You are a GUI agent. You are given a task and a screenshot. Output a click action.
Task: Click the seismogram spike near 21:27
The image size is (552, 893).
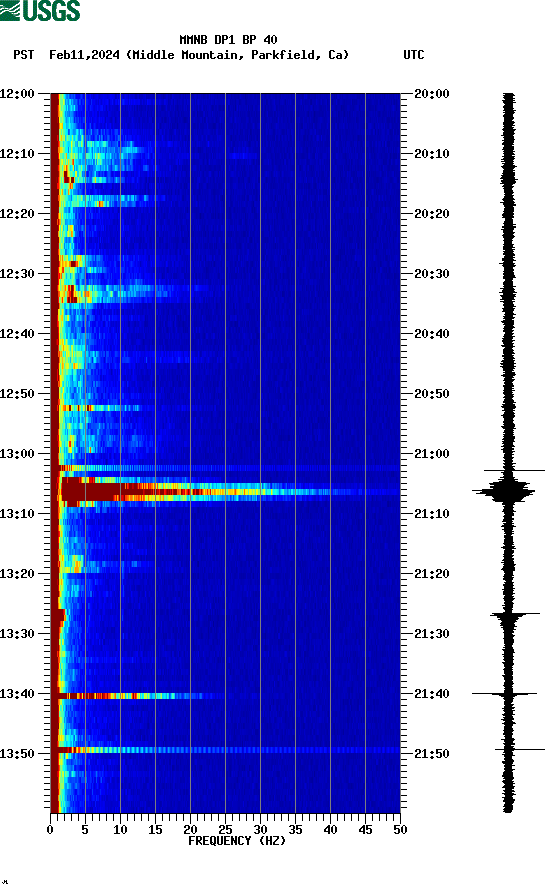coord(514,615)
